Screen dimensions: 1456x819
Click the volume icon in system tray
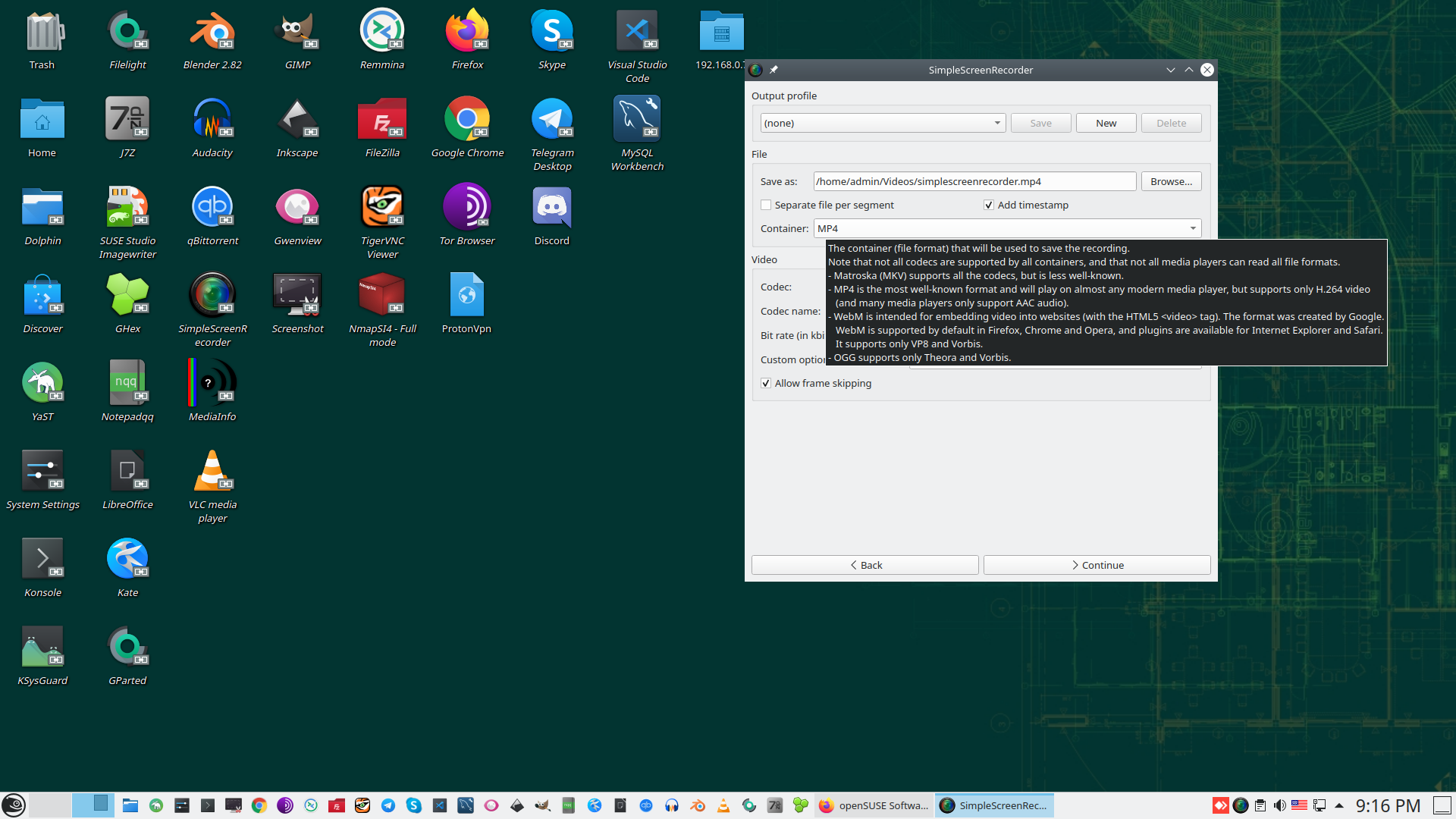(1279, 805)
